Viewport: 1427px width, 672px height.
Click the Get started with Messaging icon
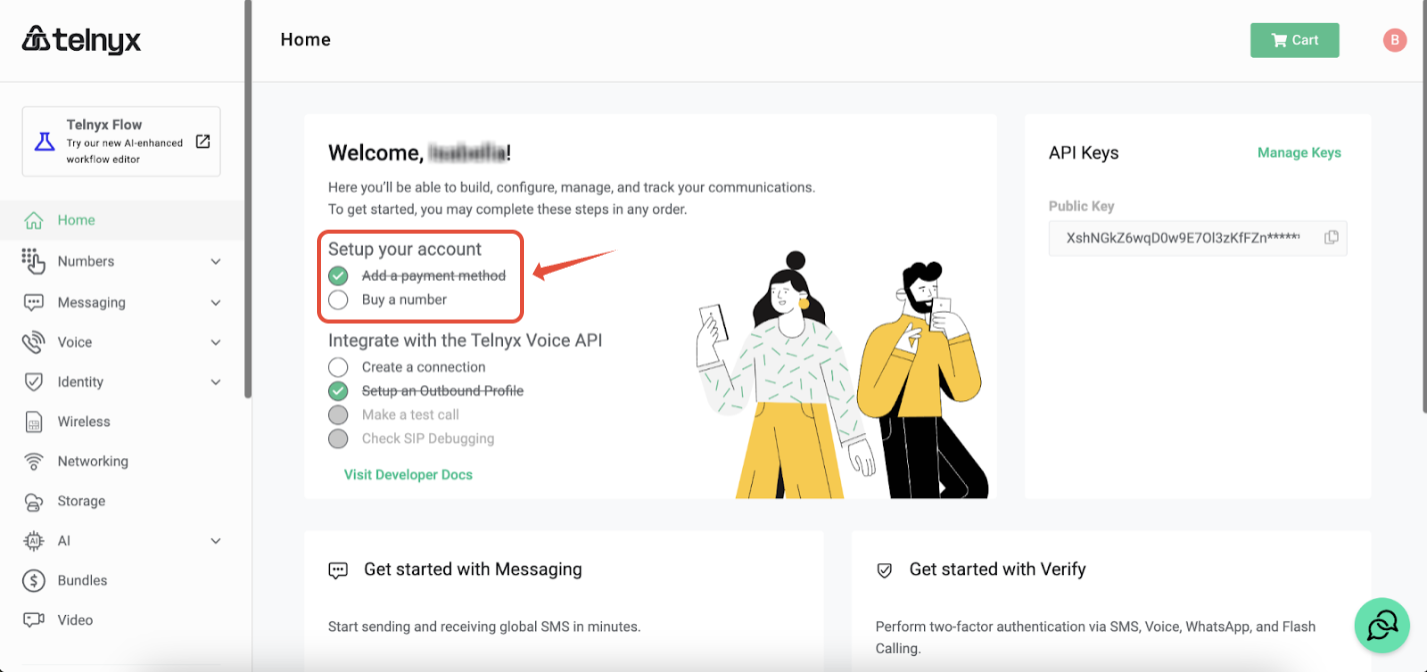click(338, 570)
